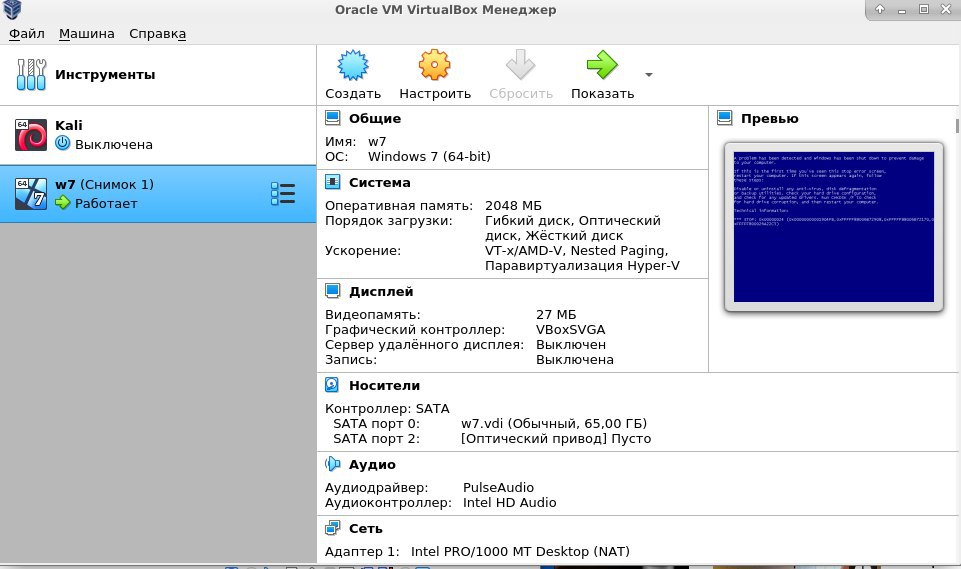
Task: Click the Intel HD Audio controller value
Action: point(509,503)
